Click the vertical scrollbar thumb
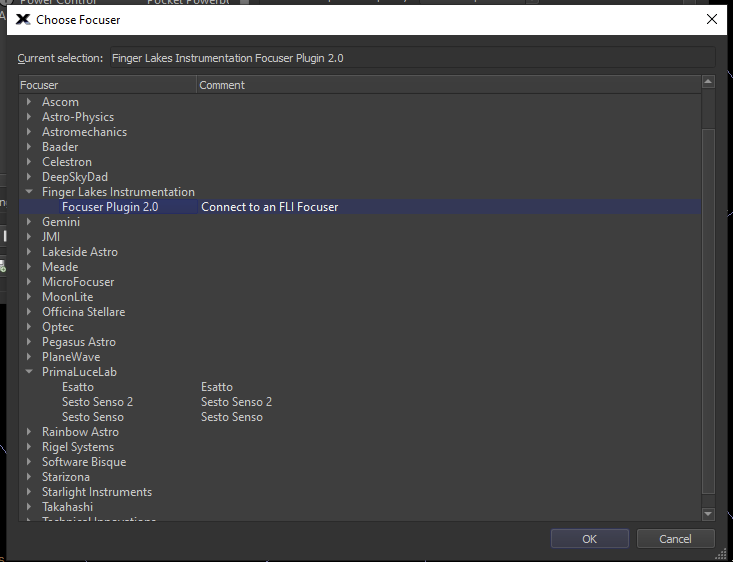The height and width of the screenshot is (562, 733). [708, 311]
